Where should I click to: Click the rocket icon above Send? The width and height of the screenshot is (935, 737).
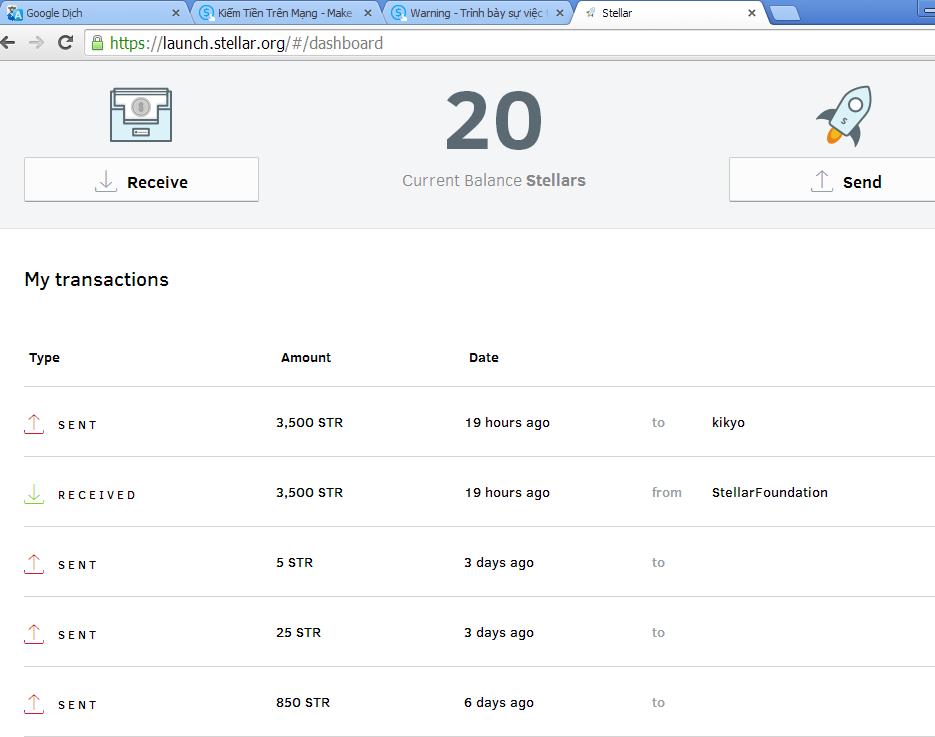[844, 116]
